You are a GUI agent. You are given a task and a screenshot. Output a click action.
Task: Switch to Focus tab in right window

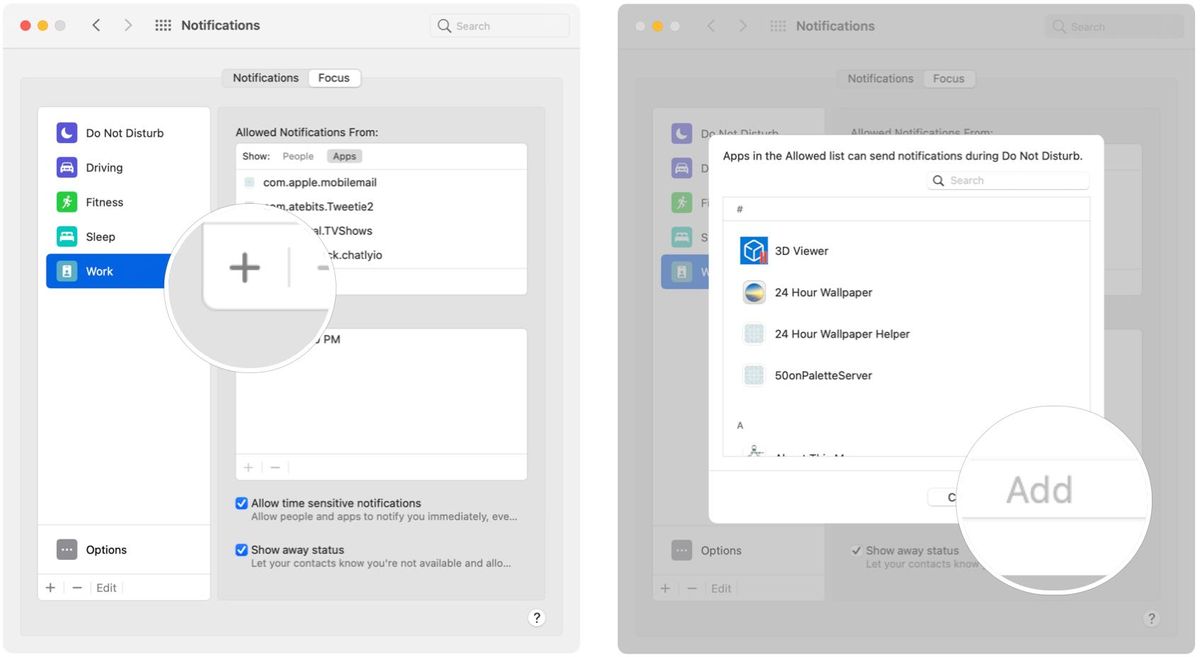coord(949,79)
